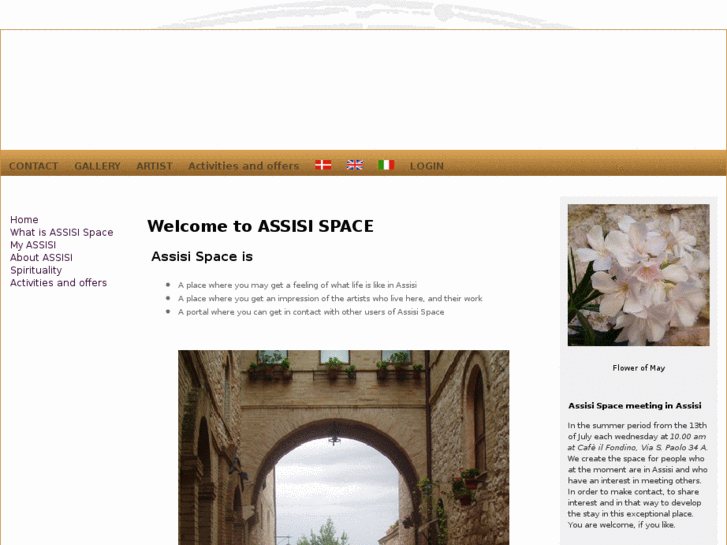
Task: Click Activities and offers in top navbar
Action: point(243,166)
